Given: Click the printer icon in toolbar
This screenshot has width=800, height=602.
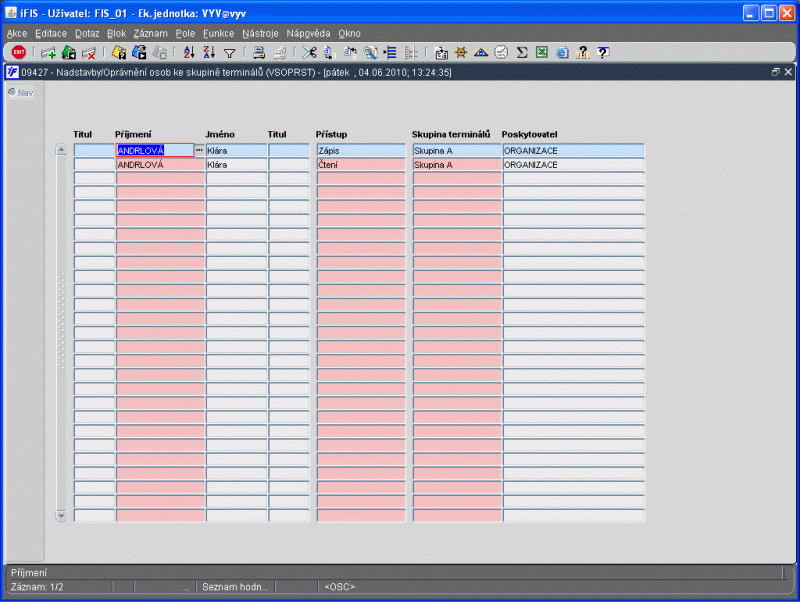Looking at the screenshot, I should click(x=259, y=52).
